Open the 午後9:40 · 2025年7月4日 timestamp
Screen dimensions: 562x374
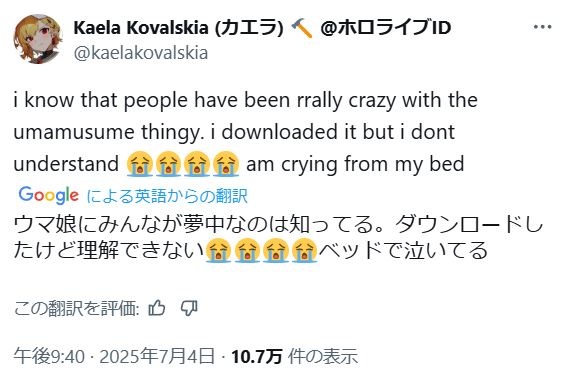[x=114, y=356]
